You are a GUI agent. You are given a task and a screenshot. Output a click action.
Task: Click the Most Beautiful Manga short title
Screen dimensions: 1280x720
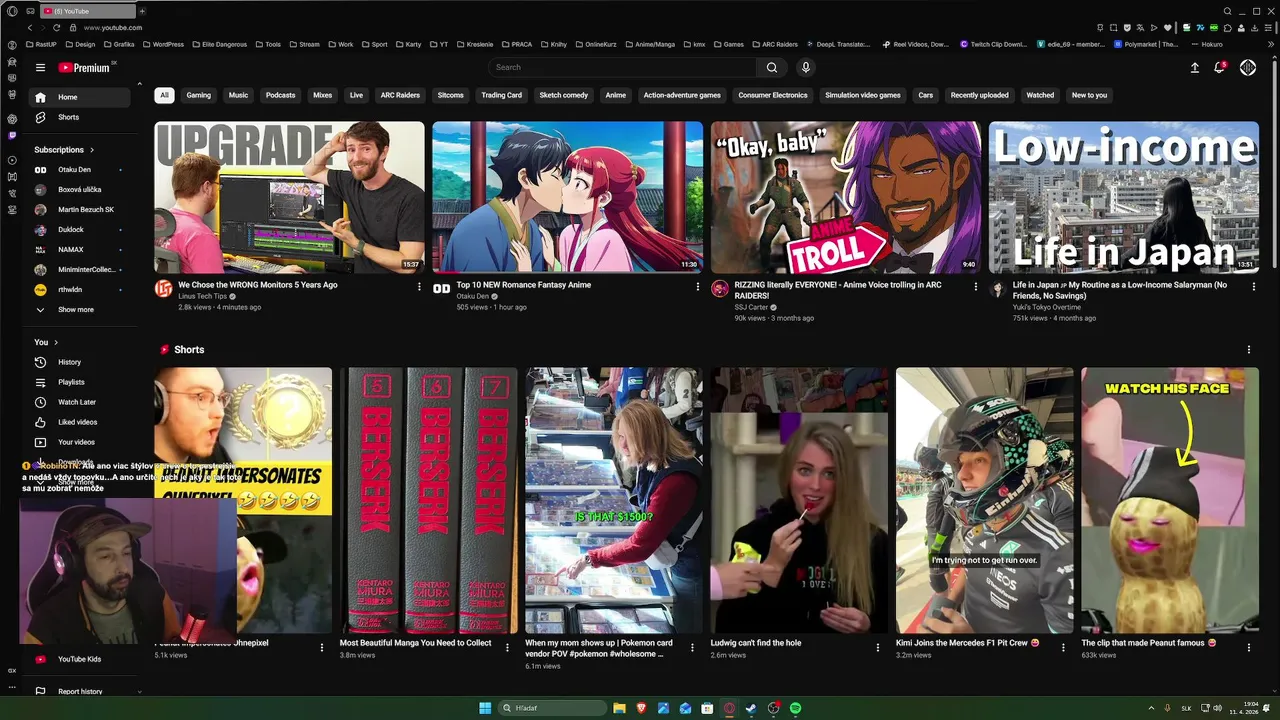coord(416,643)
